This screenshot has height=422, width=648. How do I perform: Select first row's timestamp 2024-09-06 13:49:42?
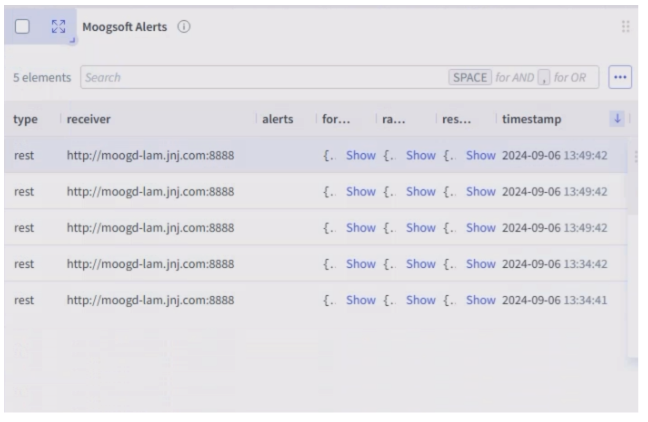pyautogui.click(x=555, y=155)
